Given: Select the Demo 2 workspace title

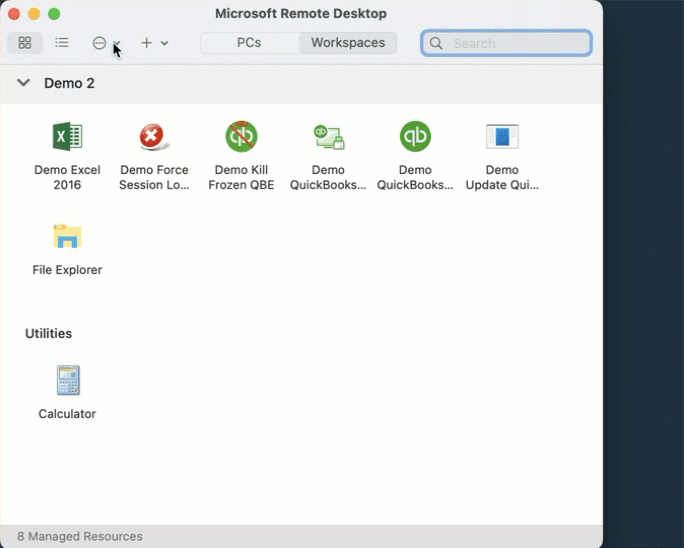Looking at the screenshot, I should [69, 83].
